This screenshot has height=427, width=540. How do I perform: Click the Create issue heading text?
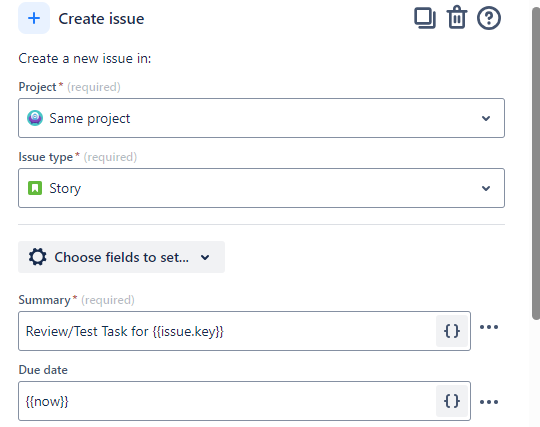coord(101,19)
